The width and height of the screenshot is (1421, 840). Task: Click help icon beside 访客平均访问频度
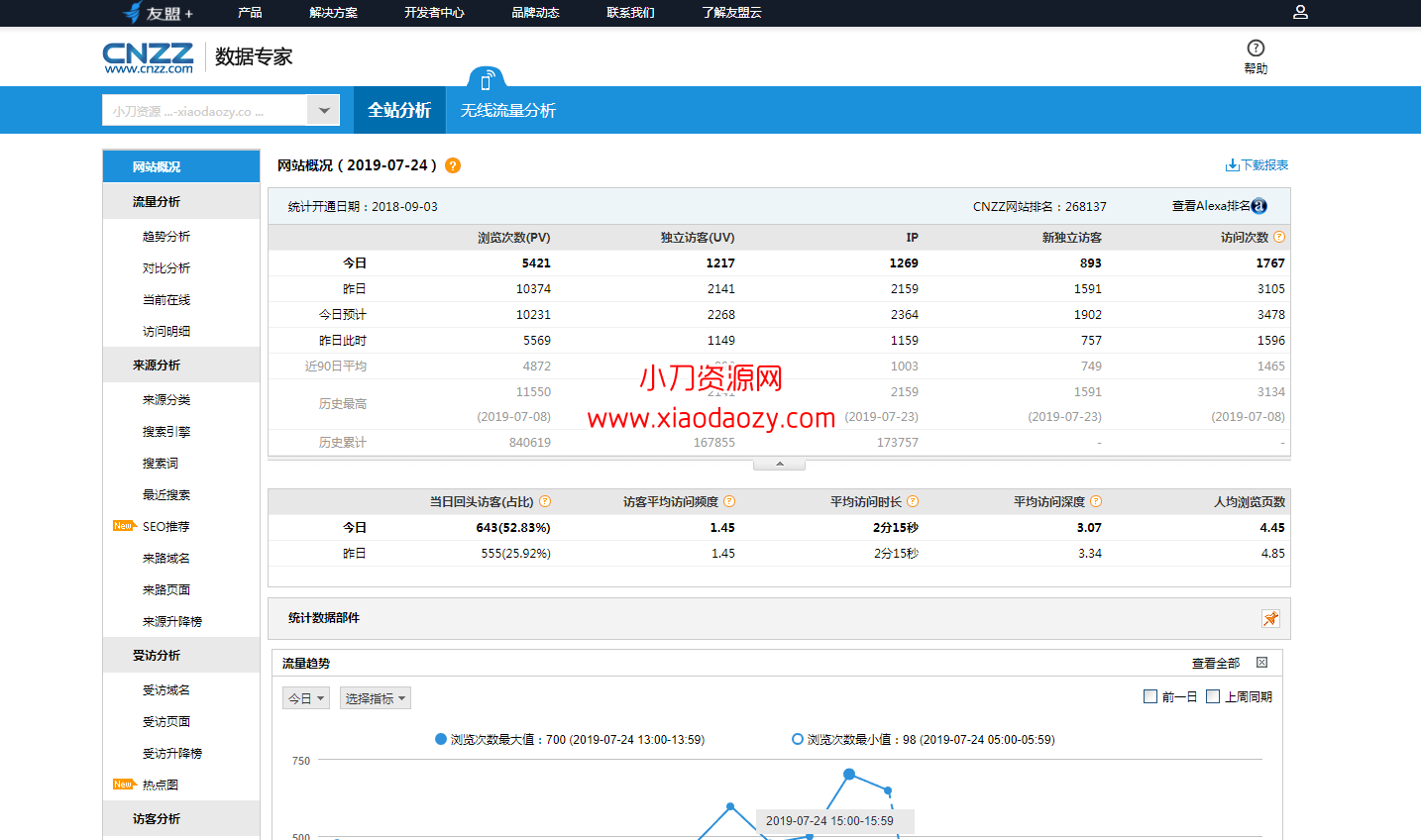click(729, 501)
